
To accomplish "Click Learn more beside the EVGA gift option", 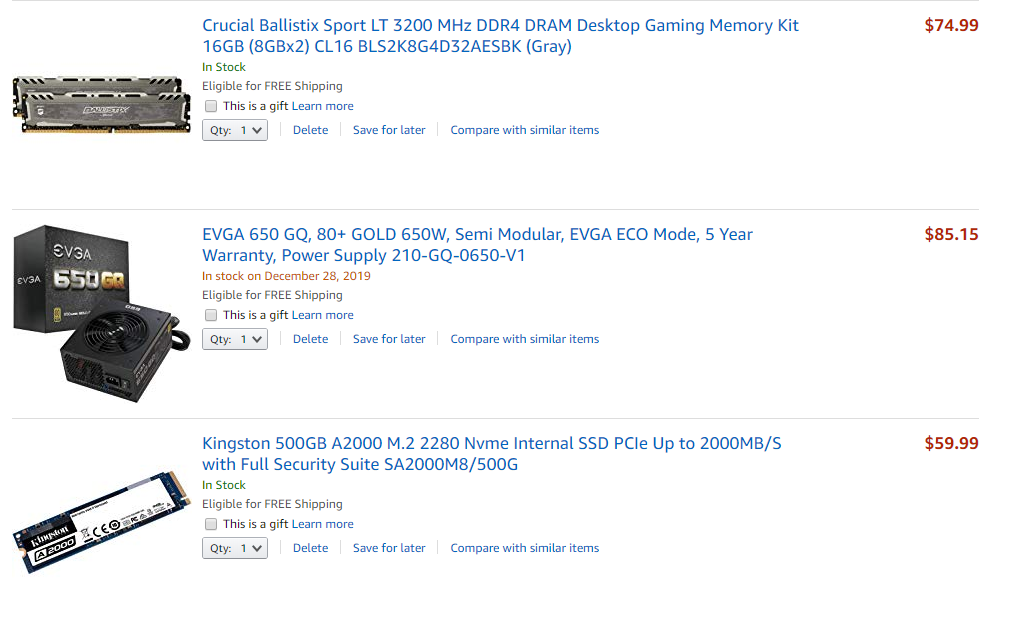I will 322,315.
